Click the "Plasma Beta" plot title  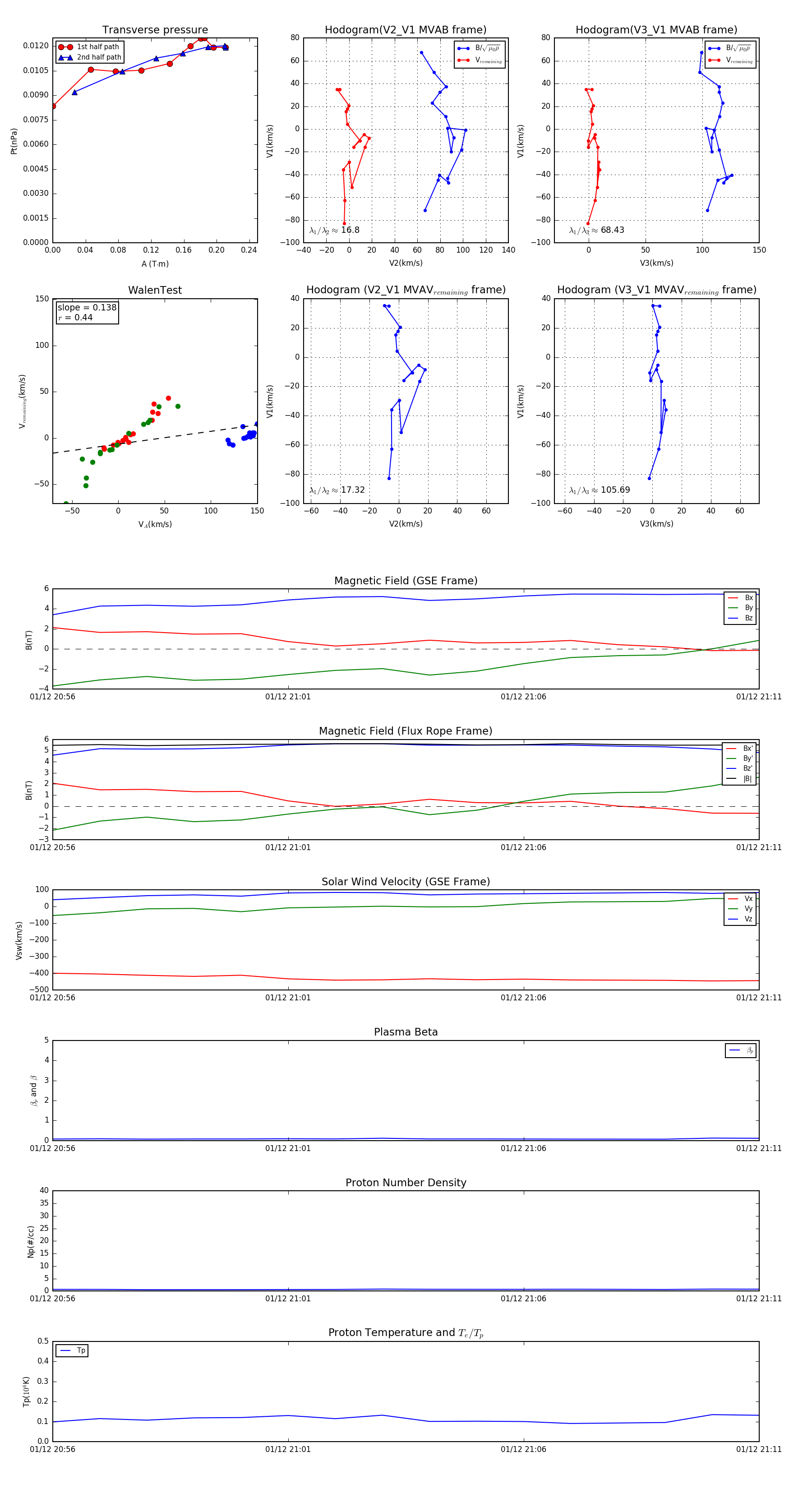(406, 1032)
